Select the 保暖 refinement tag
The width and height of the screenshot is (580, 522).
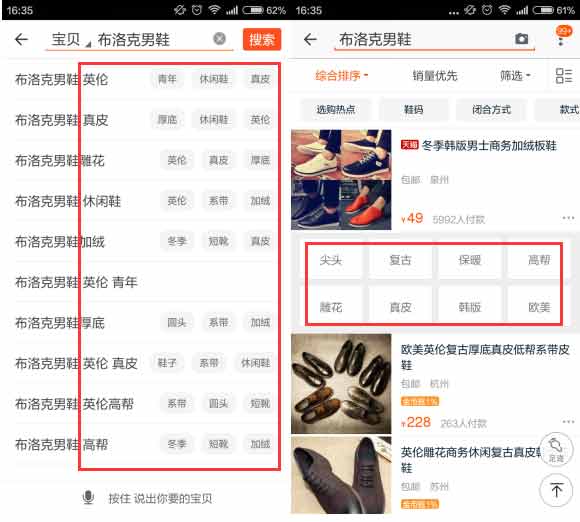[469, 260]
